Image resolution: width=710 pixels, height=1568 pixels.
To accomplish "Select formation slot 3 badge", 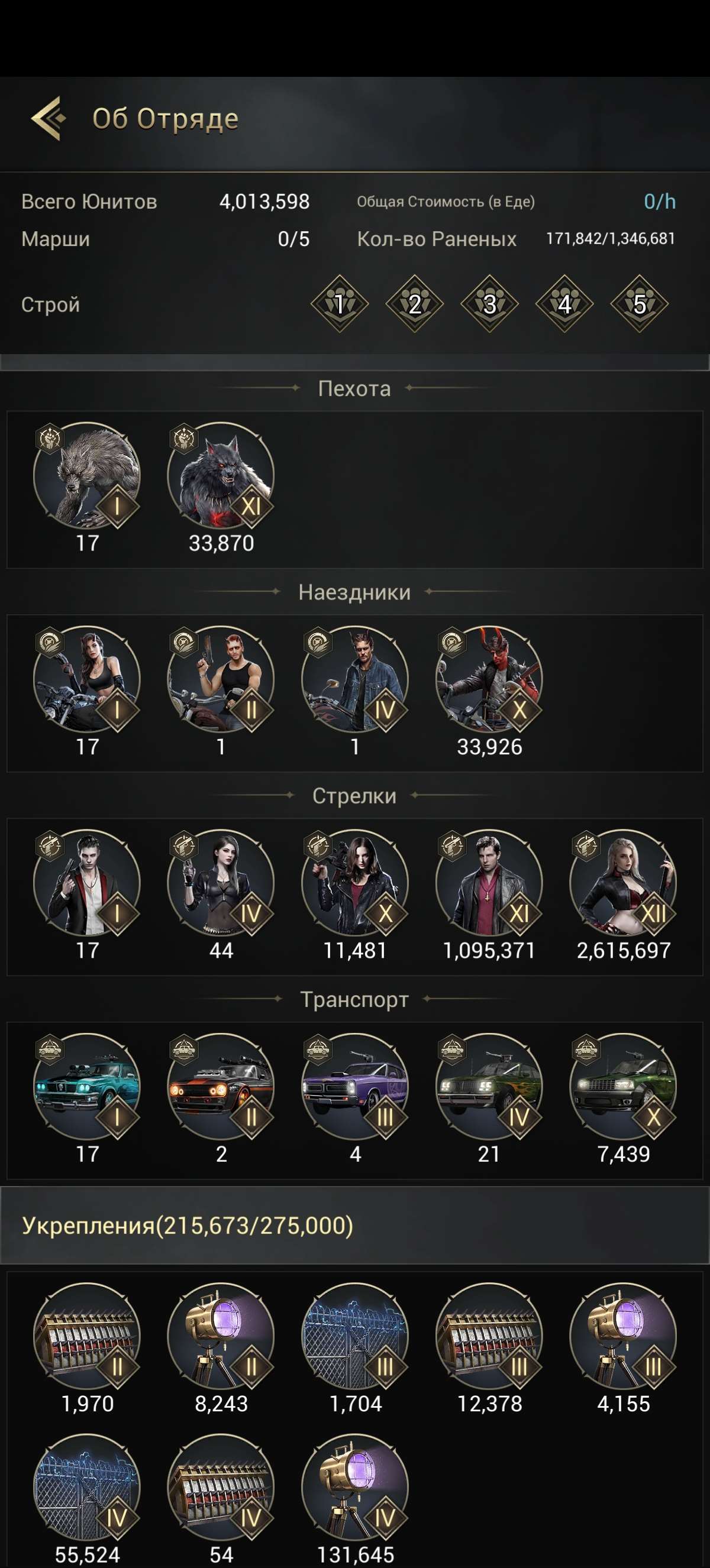I will click(489, 303).
